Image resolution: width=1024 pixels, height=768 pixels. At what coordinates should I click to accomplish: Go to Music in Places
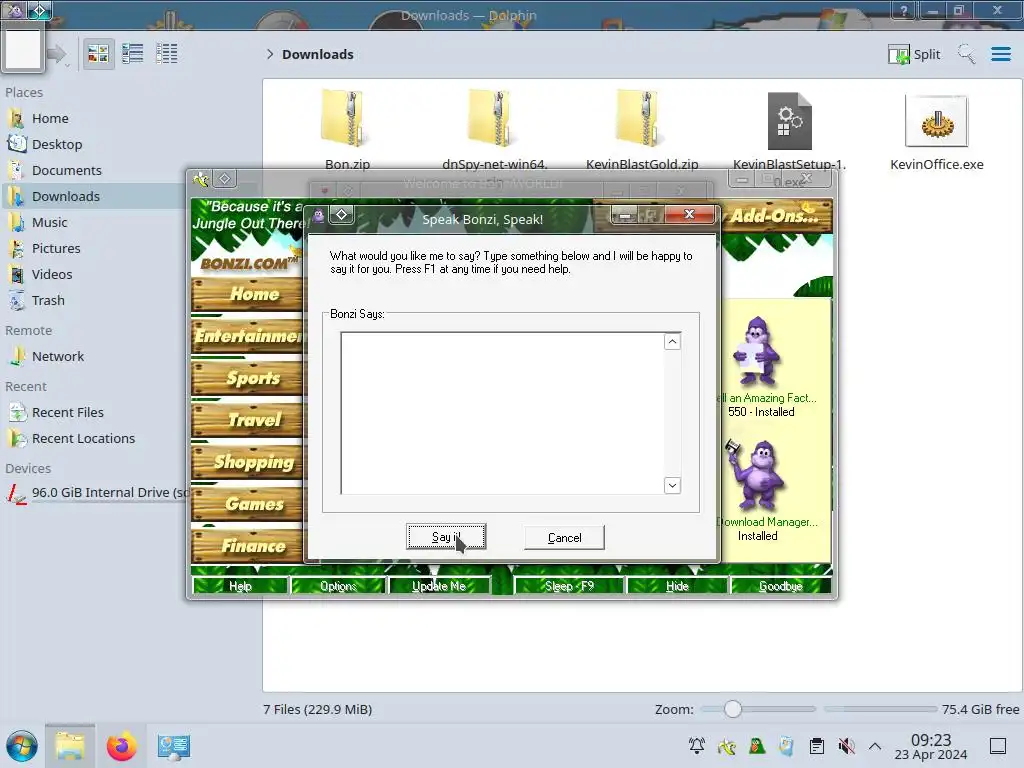point(49,223)
